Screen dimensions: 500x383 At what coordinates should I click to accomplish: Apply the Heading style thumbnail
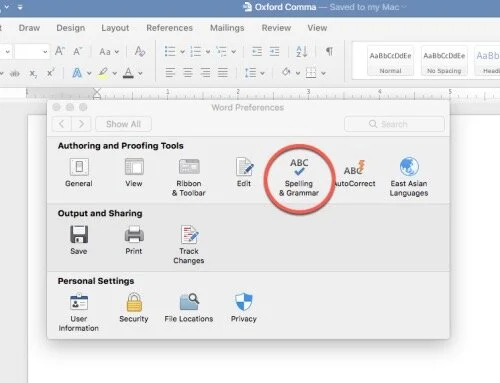point(488,61)
